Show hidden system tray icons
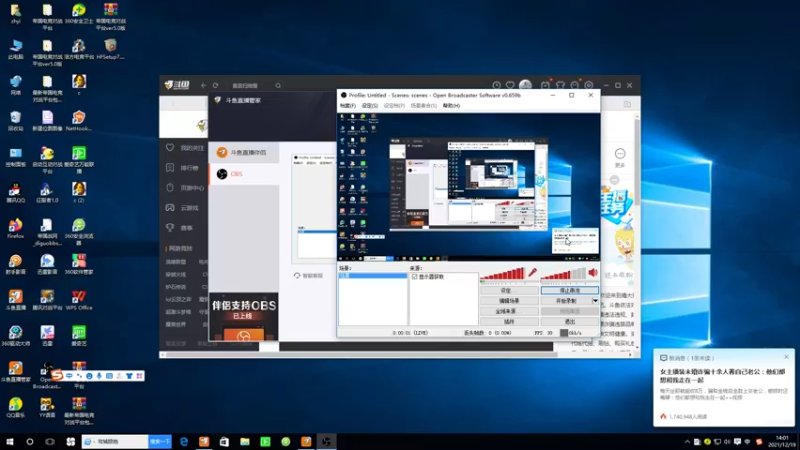The height and width of the screenshot is (450, 800). (x=687, y=442)
